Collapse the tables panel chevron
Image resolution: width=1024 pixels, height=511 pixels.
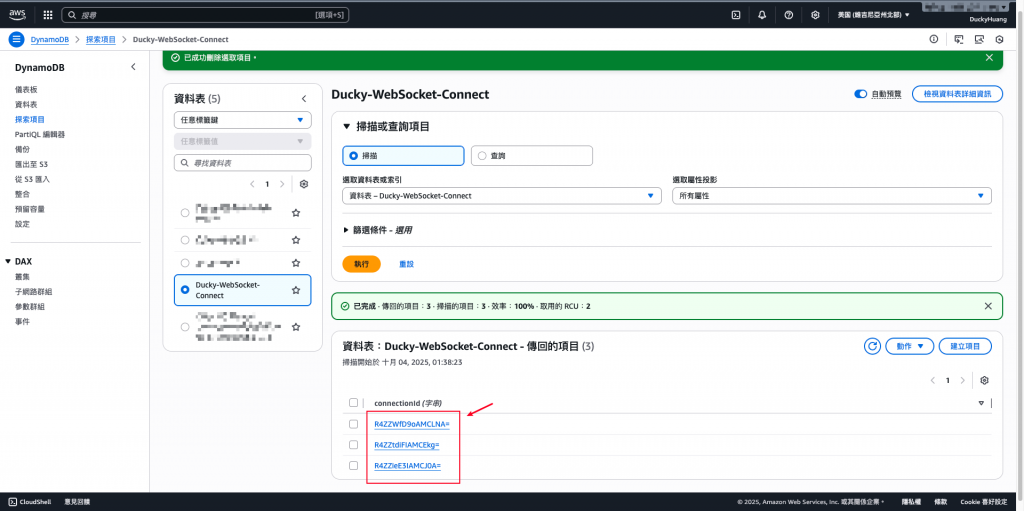pos(304,99)
